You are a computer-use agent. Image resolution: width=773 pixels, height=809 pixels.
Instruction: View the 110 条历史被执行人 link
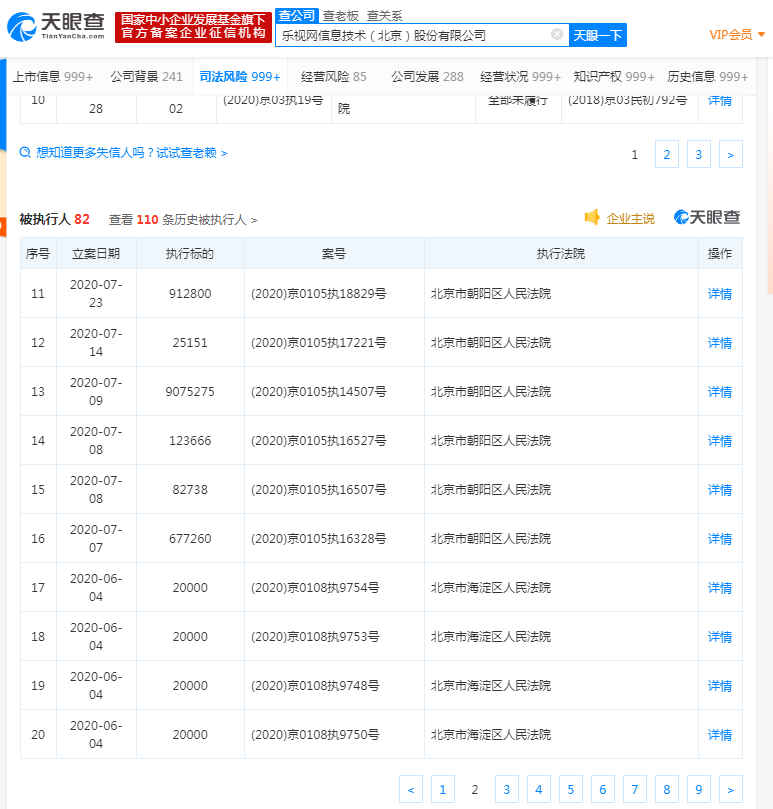point(183,220)
